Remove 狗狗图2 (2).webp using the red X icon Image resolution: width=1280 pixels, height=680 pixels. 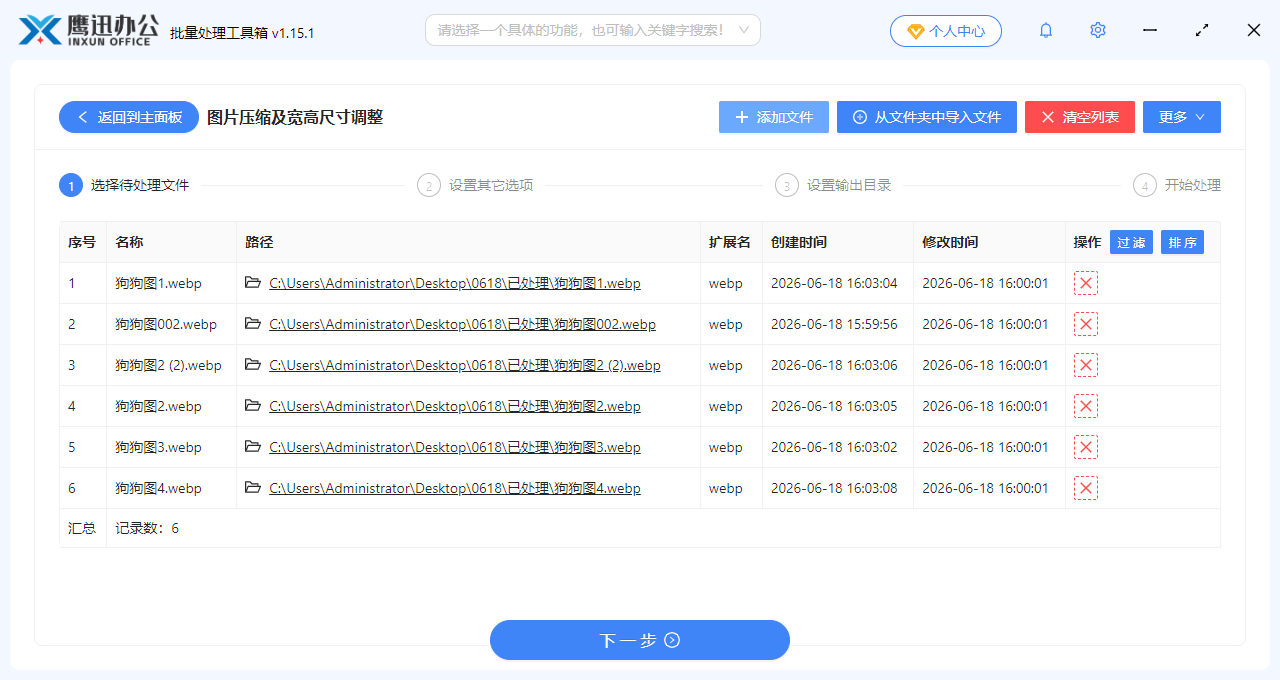tap(1085, 365)
